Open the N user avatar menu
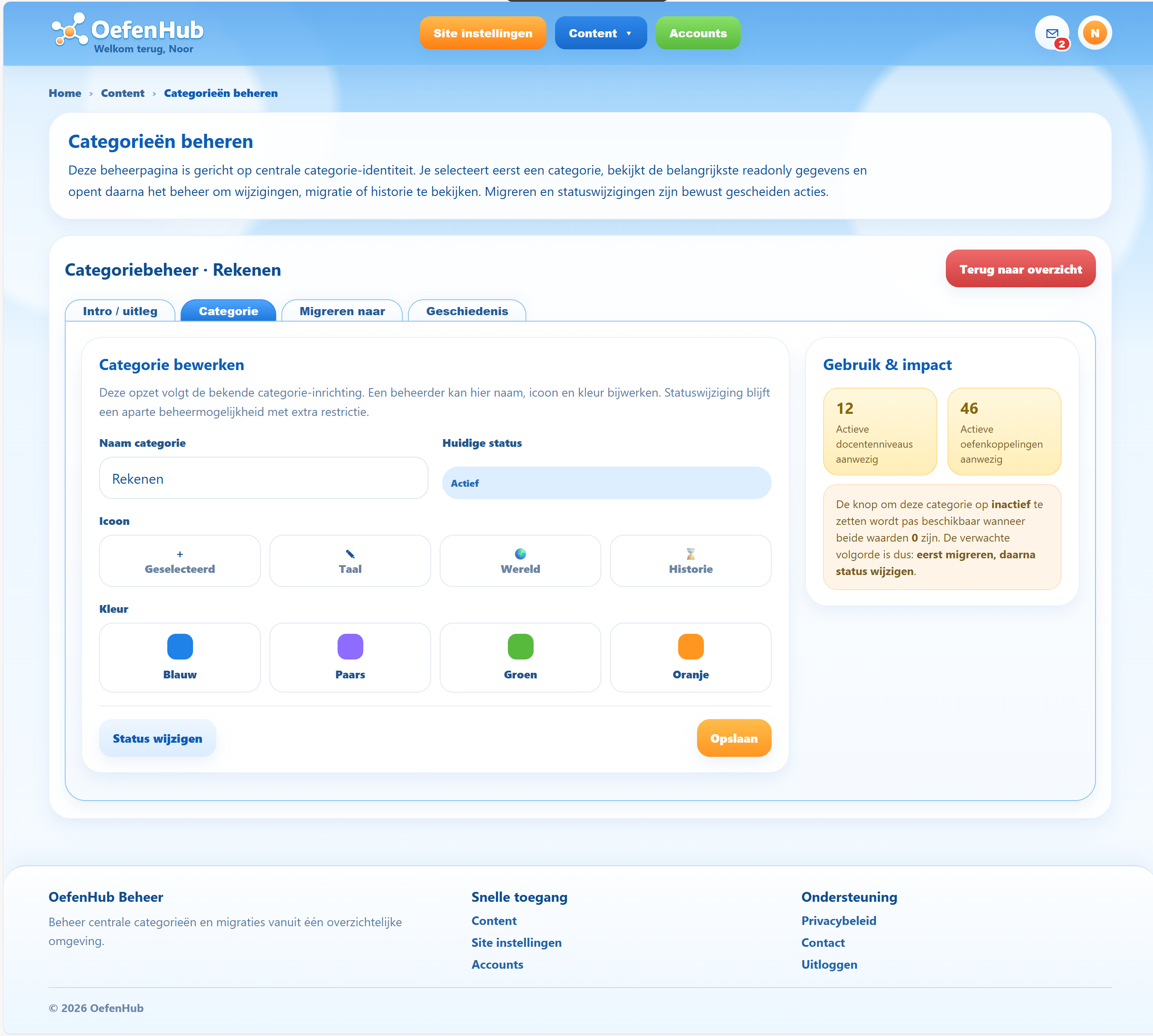This screenshot has height=1036, width=1153. (1094, 33)
